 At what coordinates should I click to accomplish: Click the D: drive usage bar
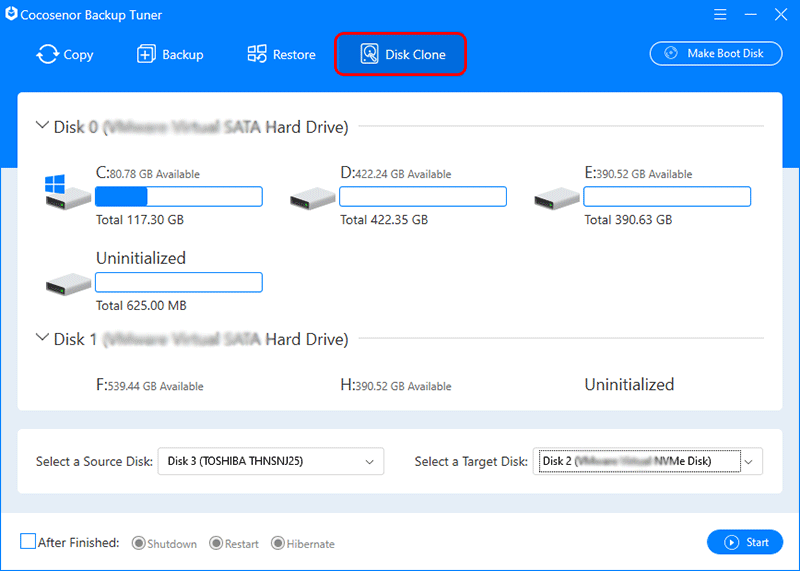point(423,196)
